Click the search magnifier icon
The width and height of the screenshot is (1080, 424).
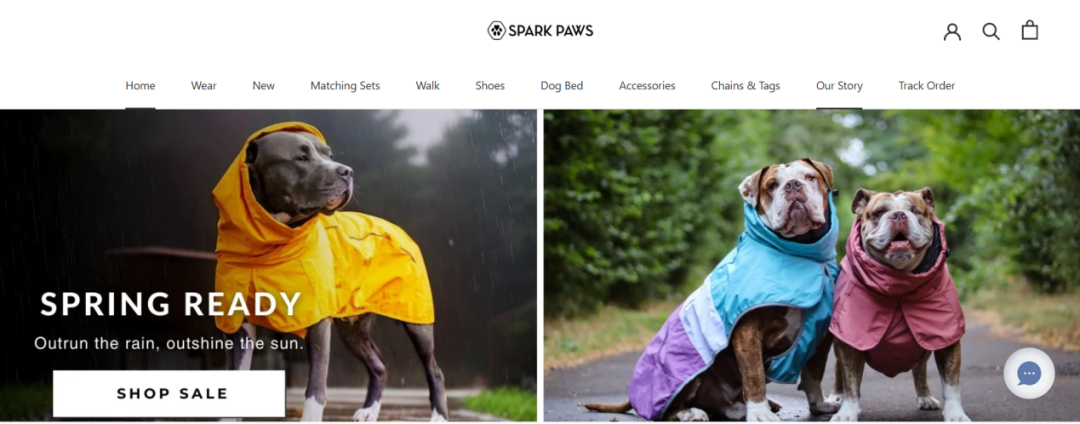(990, 31)
